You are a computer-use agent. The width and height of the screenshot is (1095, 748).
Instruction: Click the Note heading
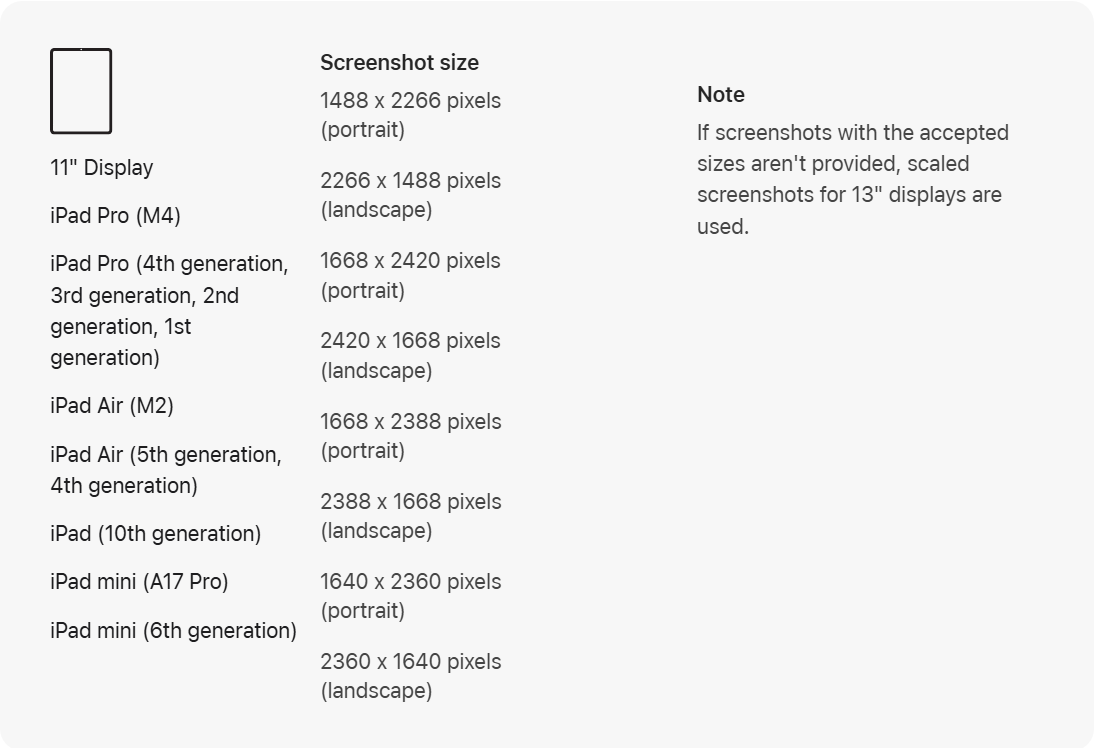[x=721, y=95]
